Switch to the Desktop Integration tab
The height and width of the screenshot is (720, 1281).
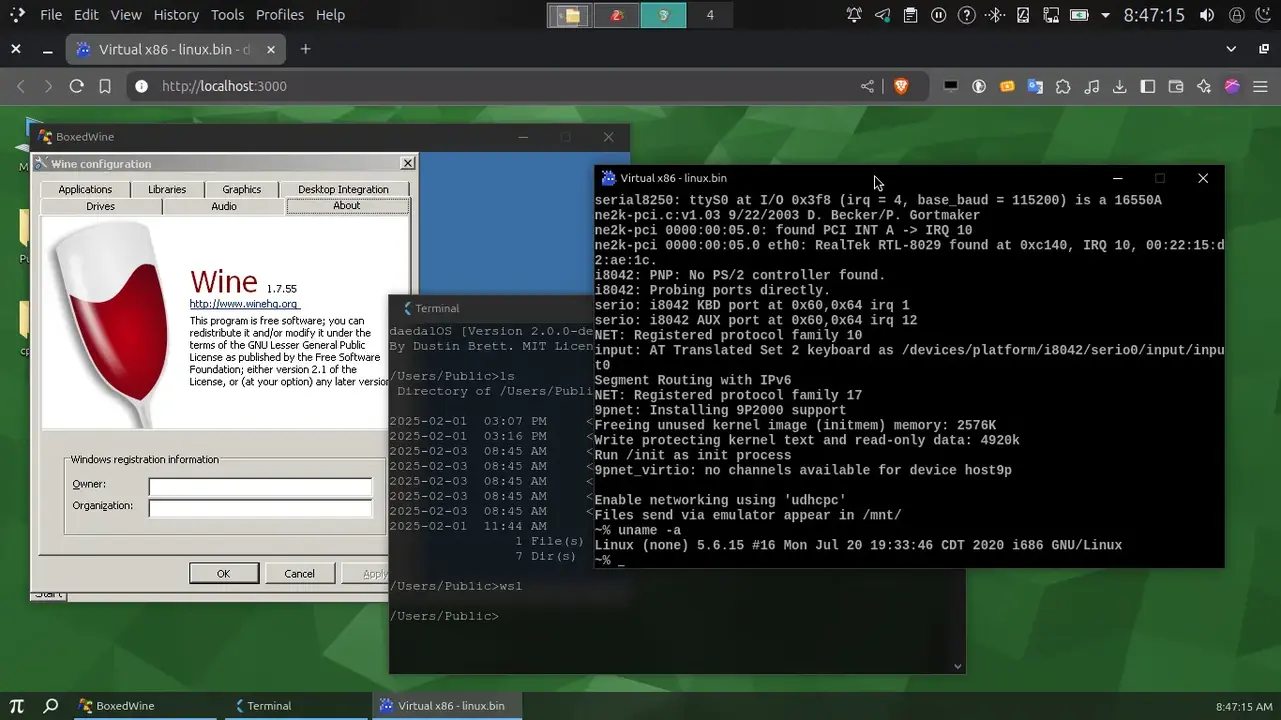[x=343, y=189]
